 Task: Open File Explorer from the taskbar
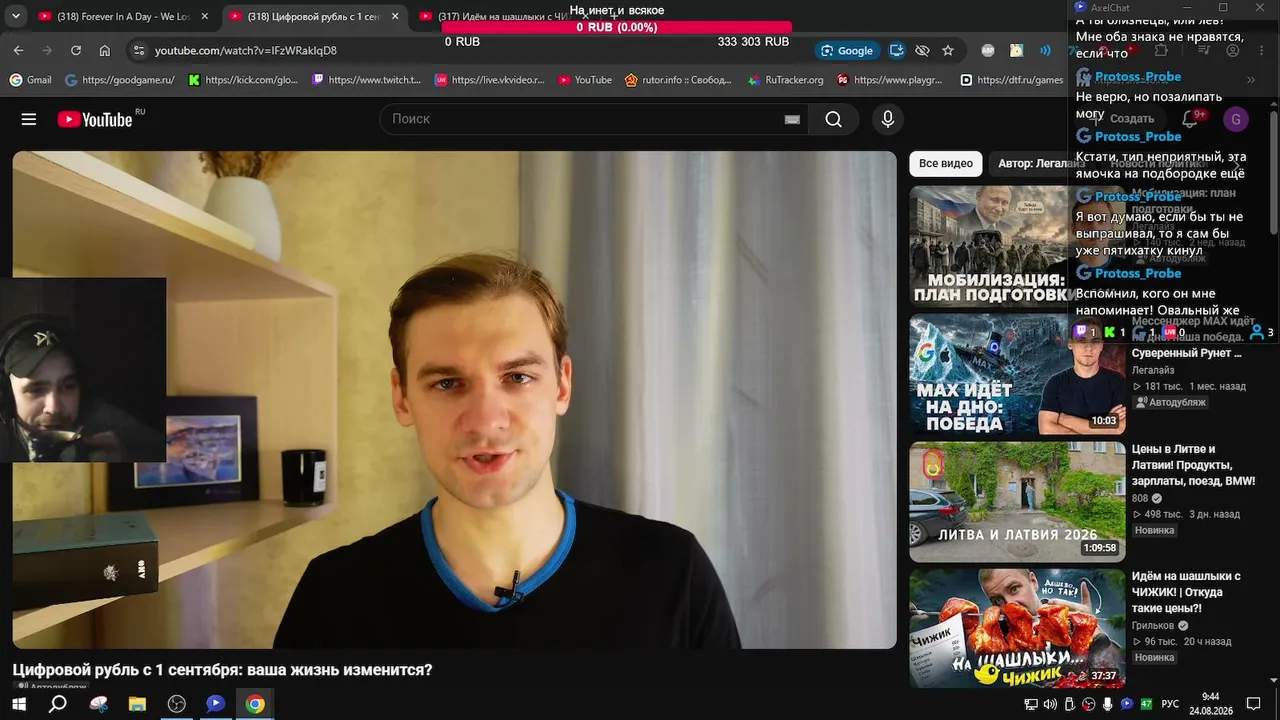pos(137,704)
